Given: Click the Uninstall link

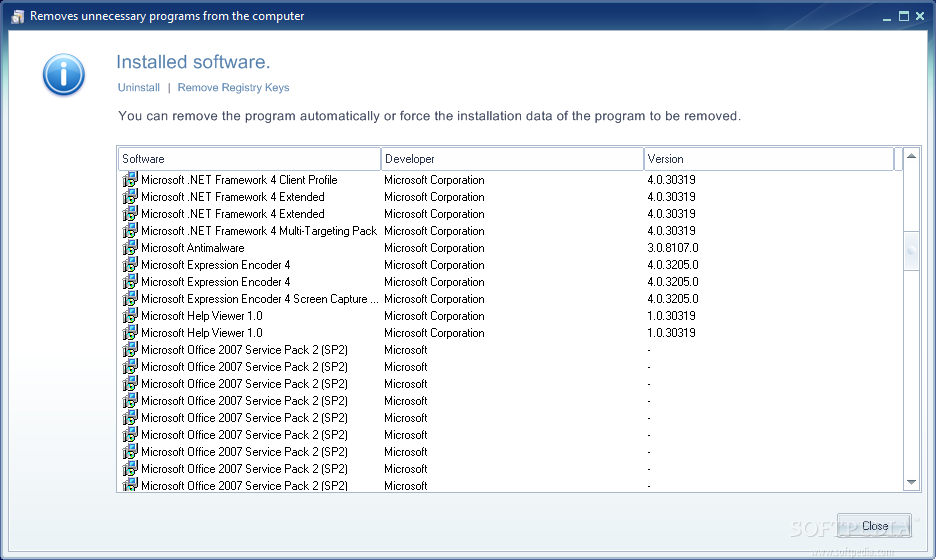Looking at the screenshot, I should click(x=138, y=87).
